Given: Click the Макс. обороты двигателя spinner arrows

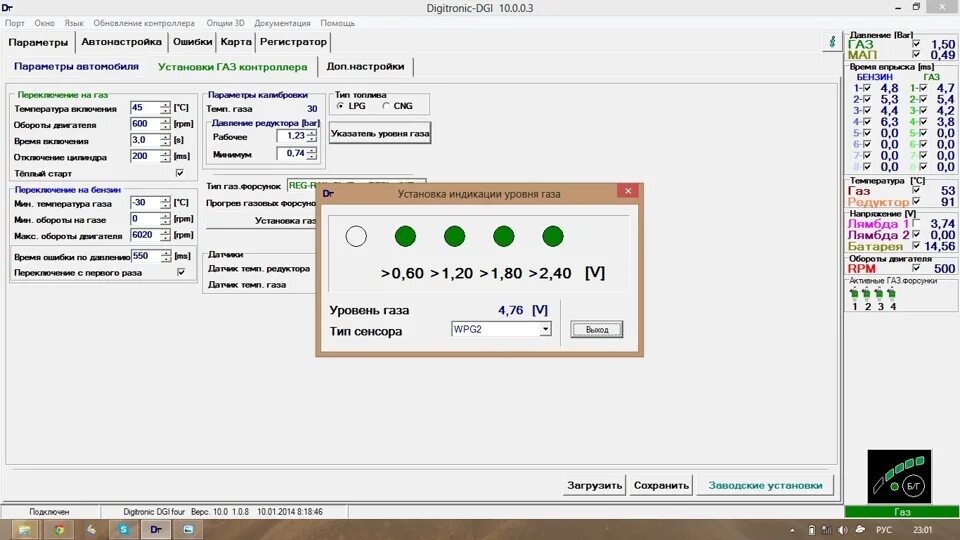Looking at the screenshot, I should (165, 235).
